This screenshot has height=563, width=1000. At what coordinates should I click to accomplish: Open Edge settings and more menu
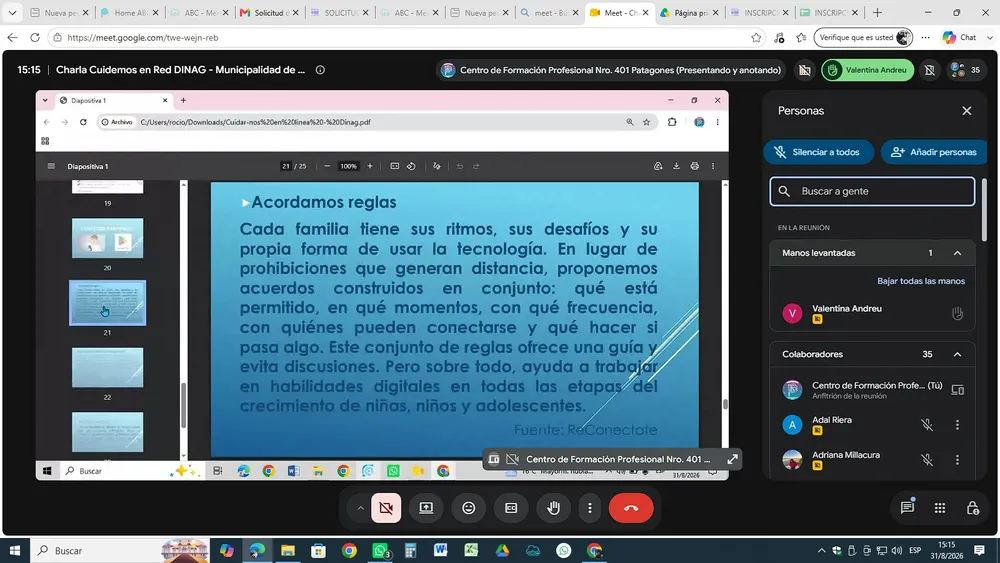[x=925, y=38]
